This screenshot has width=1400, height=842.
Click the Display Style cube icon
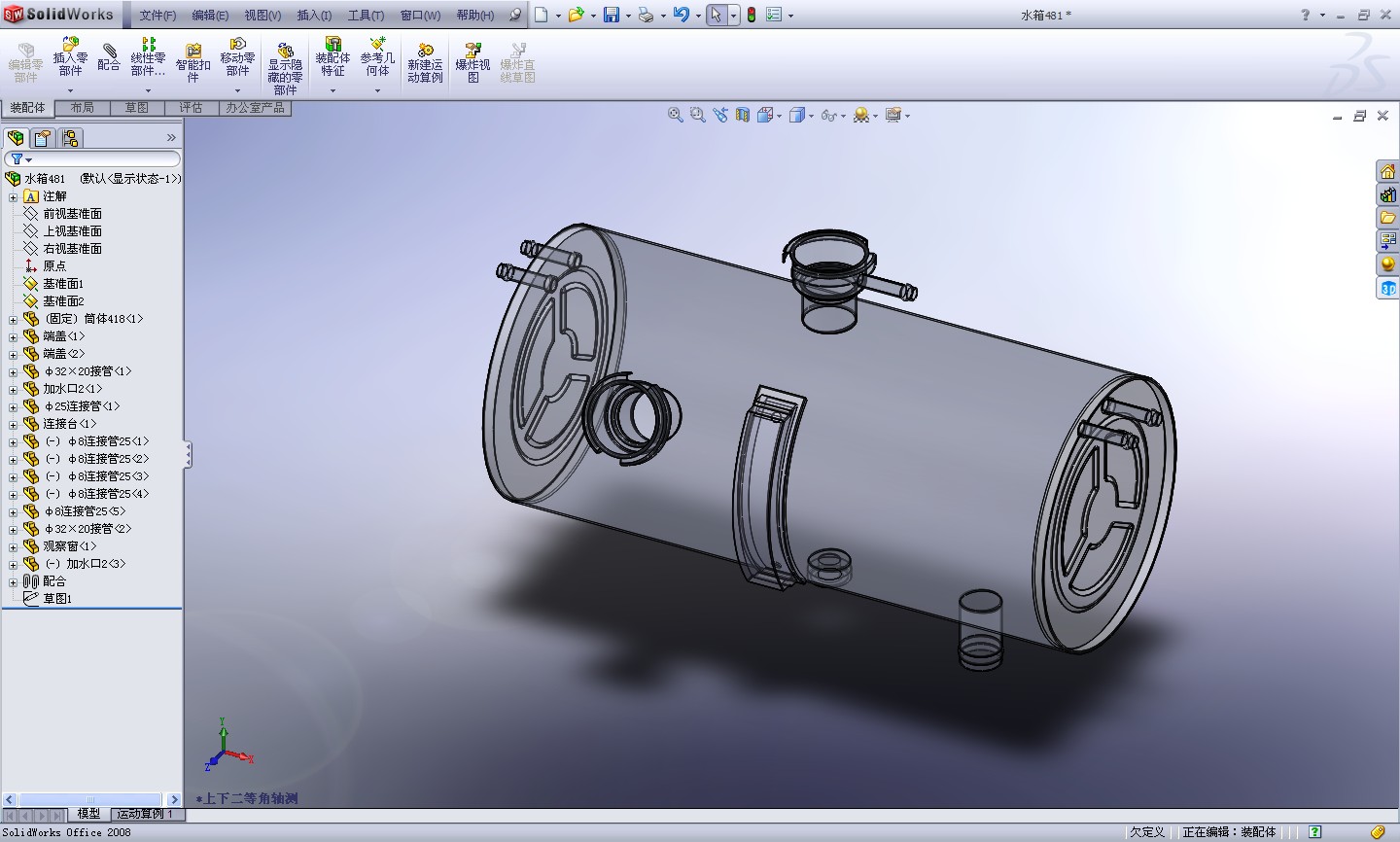(797, 115)
